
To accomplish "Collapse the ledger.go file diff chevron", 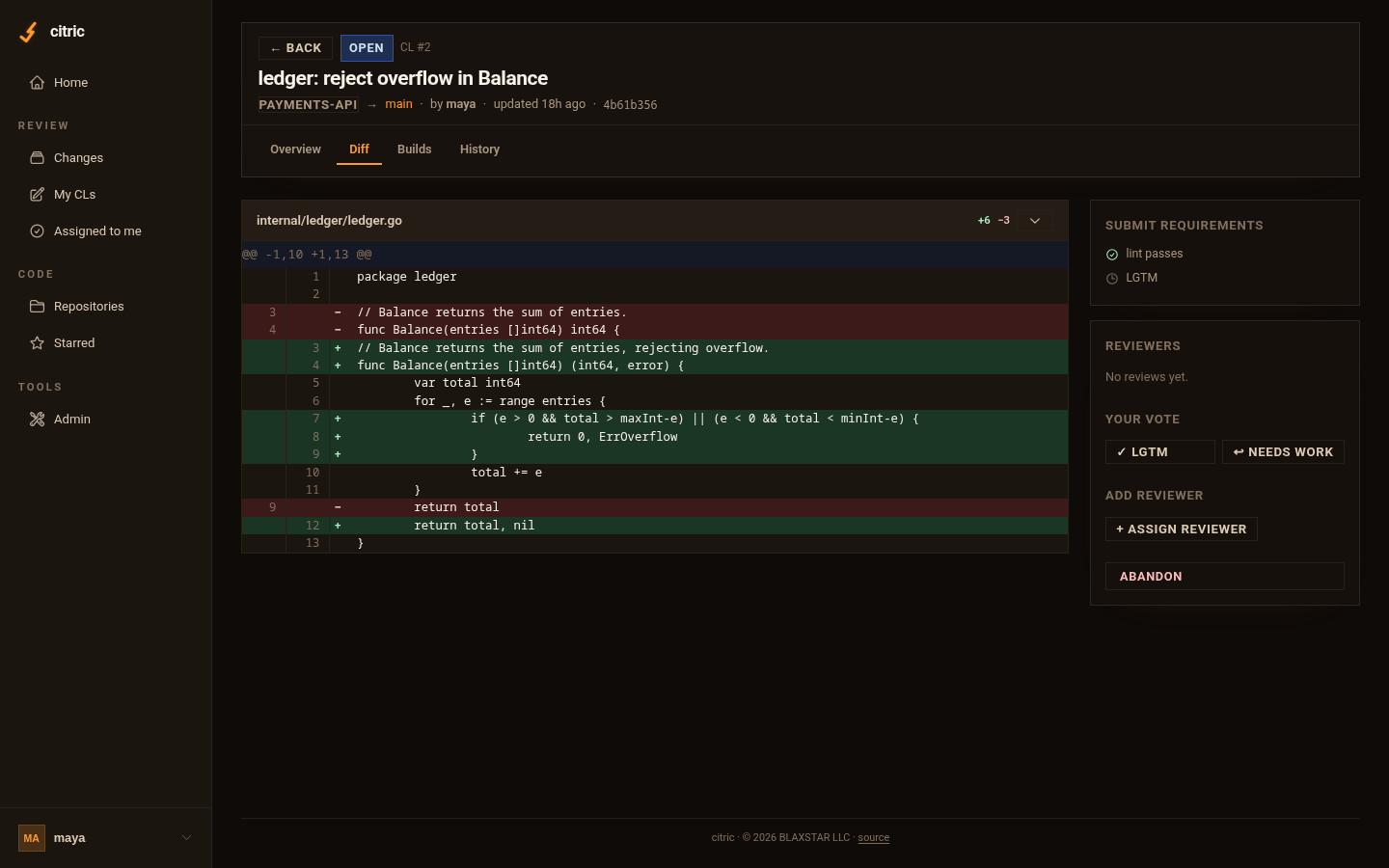I will pyautogui.click(x=1035, y=221).
